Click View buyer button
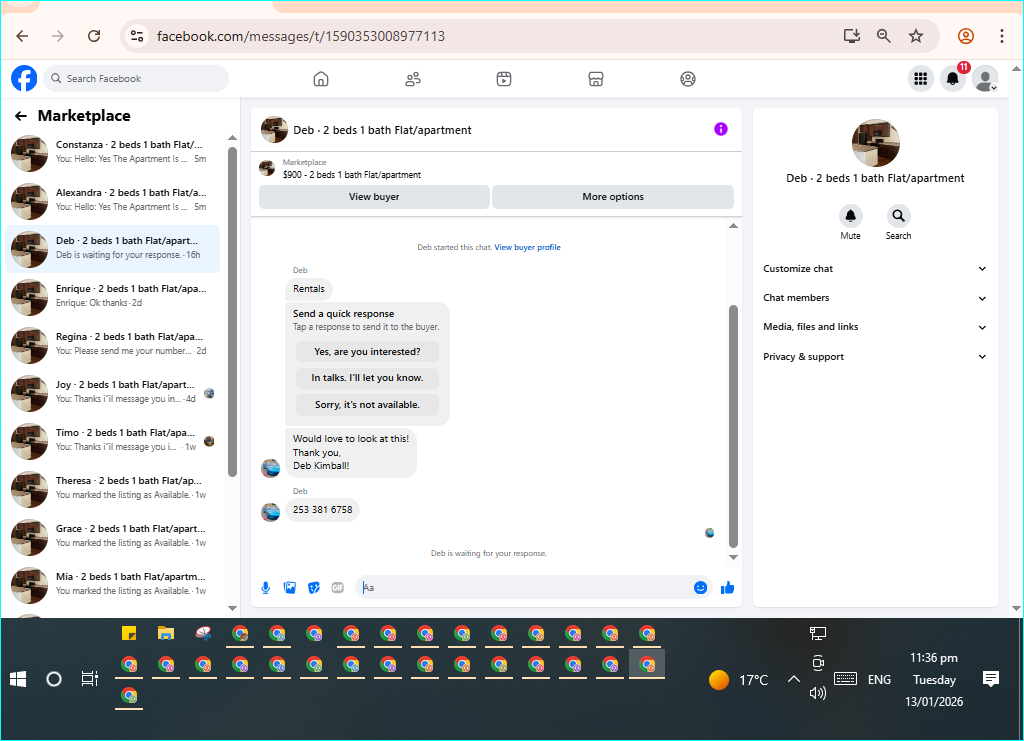This screenshot has height=741, width=1024. [x=374, y=197]
